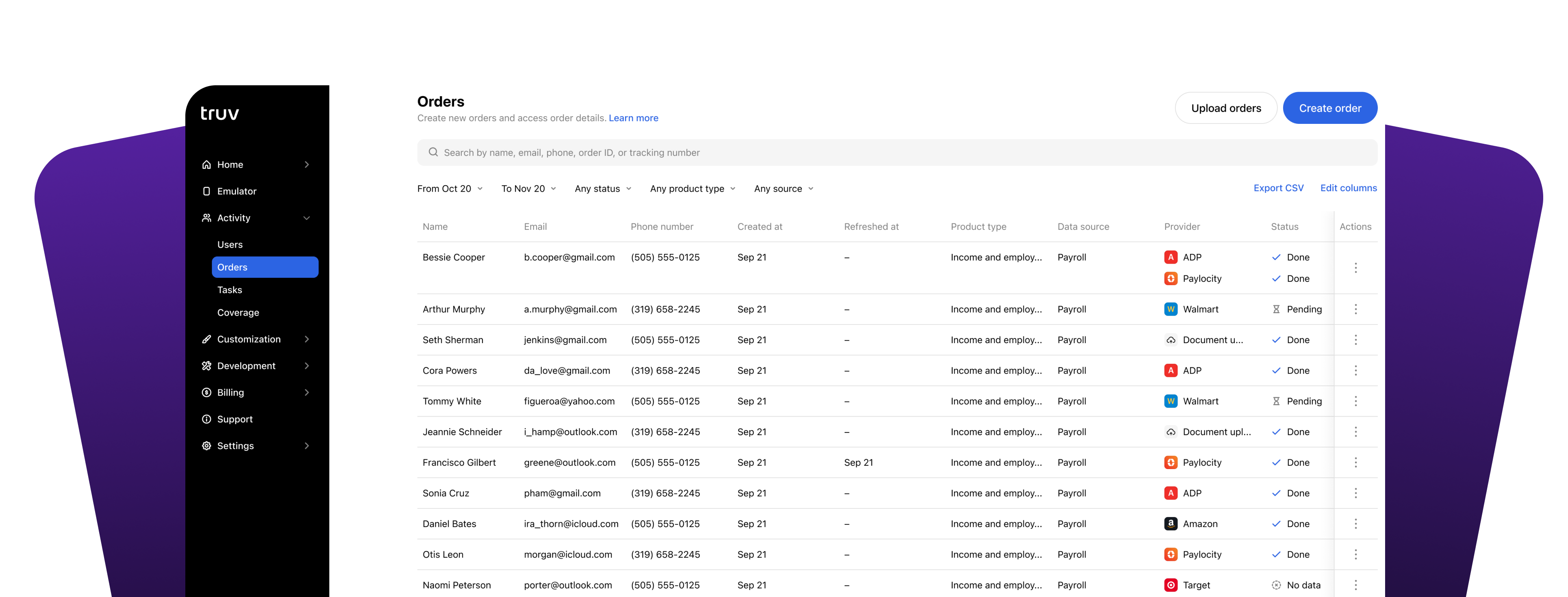The height and width of the screenshot is (597, 1568).
Task: Open the actions menu for Tommy White's row
Action: 1355,401
